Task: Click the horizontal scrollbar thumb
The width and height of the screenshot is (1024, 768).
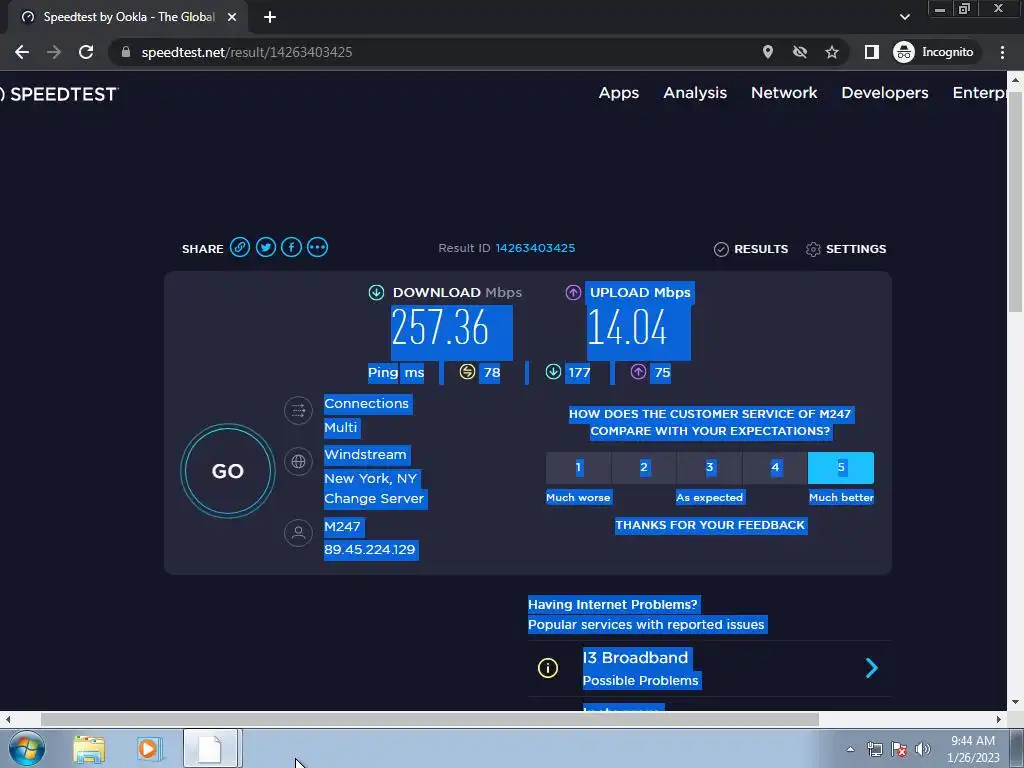Action: [x=430, y=719]
